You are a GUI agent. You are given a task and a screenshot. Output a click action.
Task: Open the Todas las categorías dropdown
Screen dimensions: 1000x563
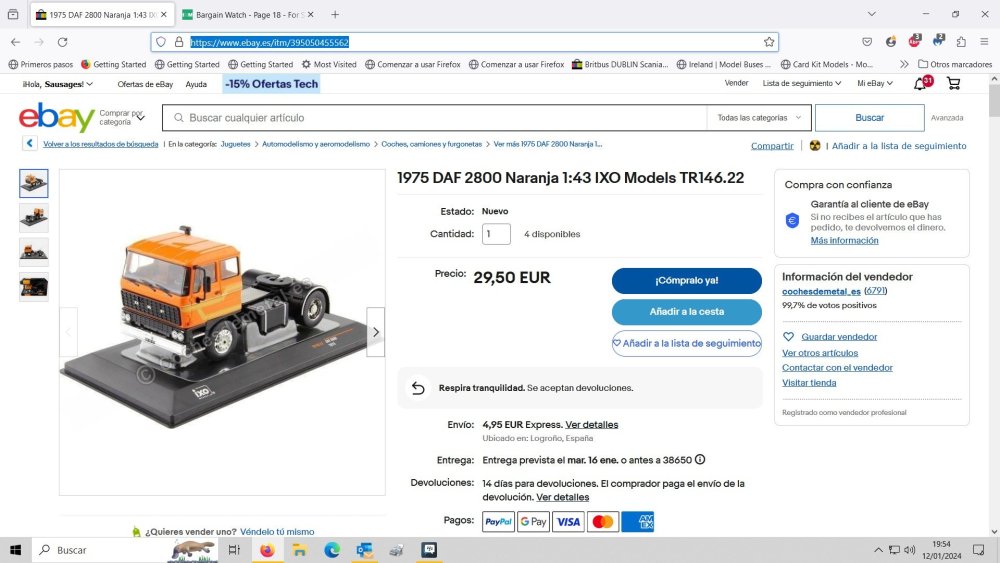tap(759, 118)
